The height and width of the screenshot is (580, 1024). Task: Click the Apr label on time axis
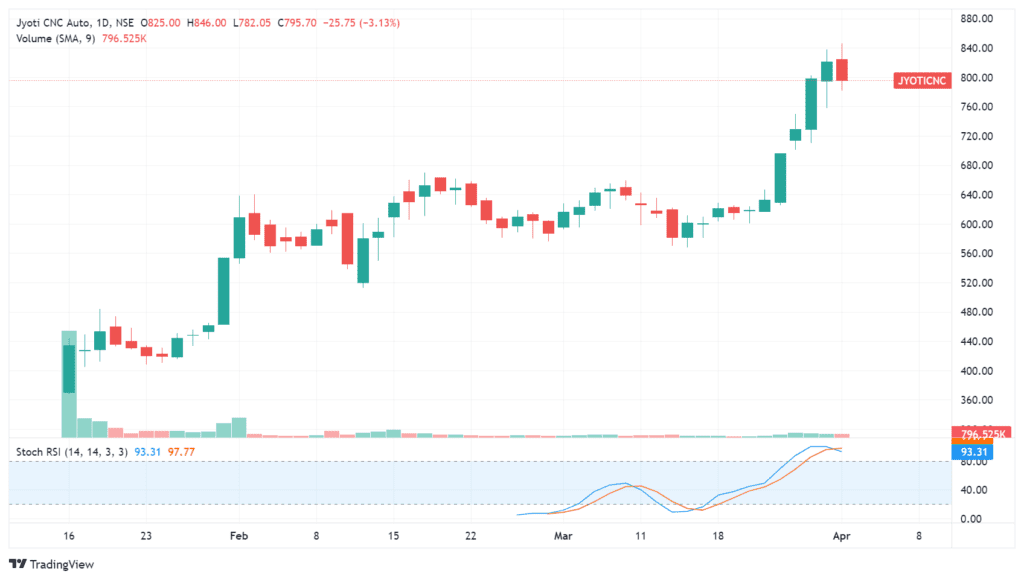(x=841, y=536)
